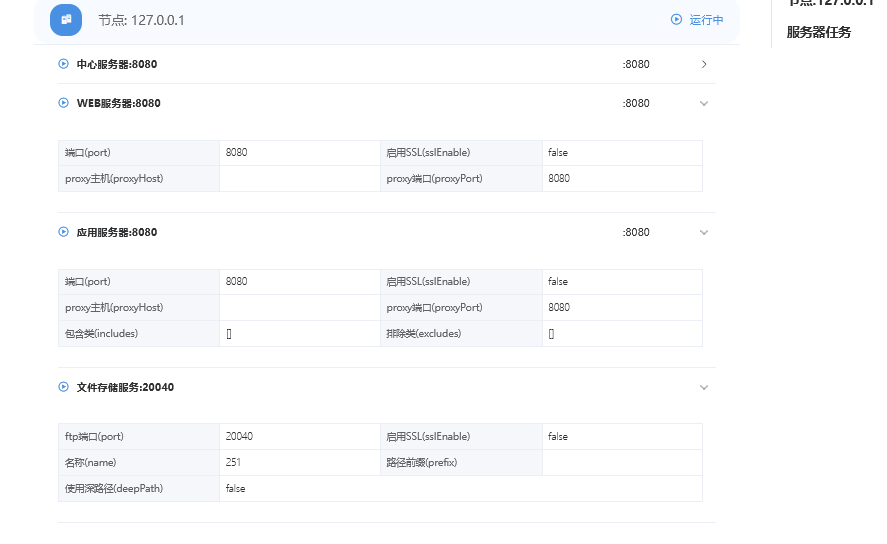Screen dimensions: 887x544
Task: Click the play icon beside 中心服务器:8080
Action: tap(64, 64)
